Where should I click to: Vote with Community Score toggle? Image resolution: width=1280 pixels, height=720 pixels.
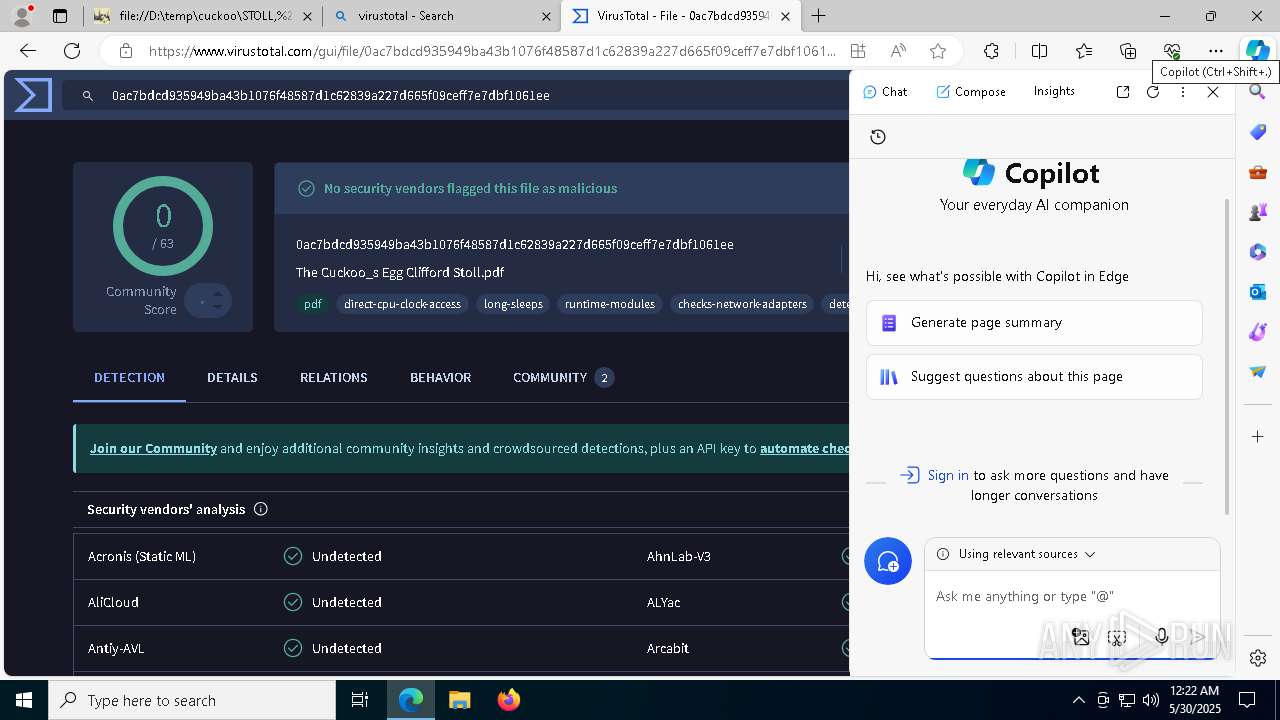tap(208, 301)
